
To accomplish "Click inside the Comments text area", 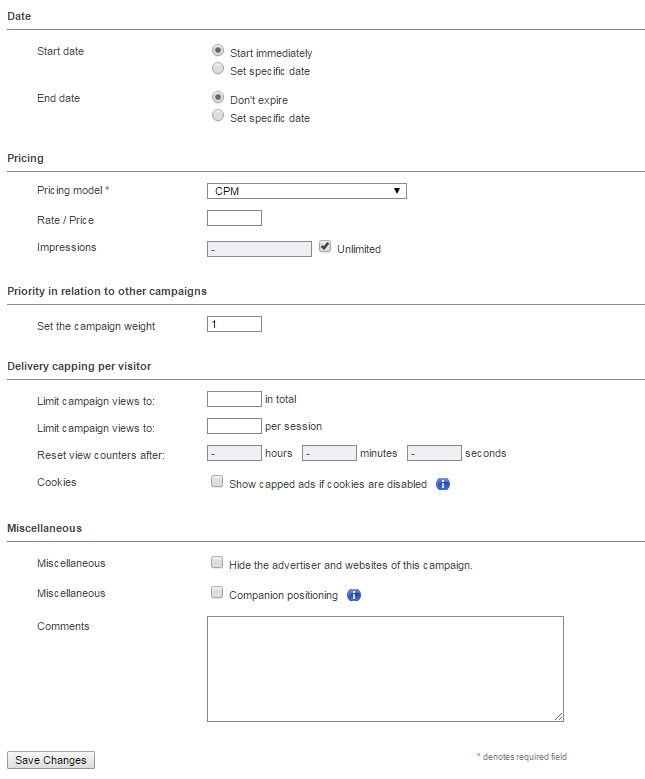I will coord(385,669).
